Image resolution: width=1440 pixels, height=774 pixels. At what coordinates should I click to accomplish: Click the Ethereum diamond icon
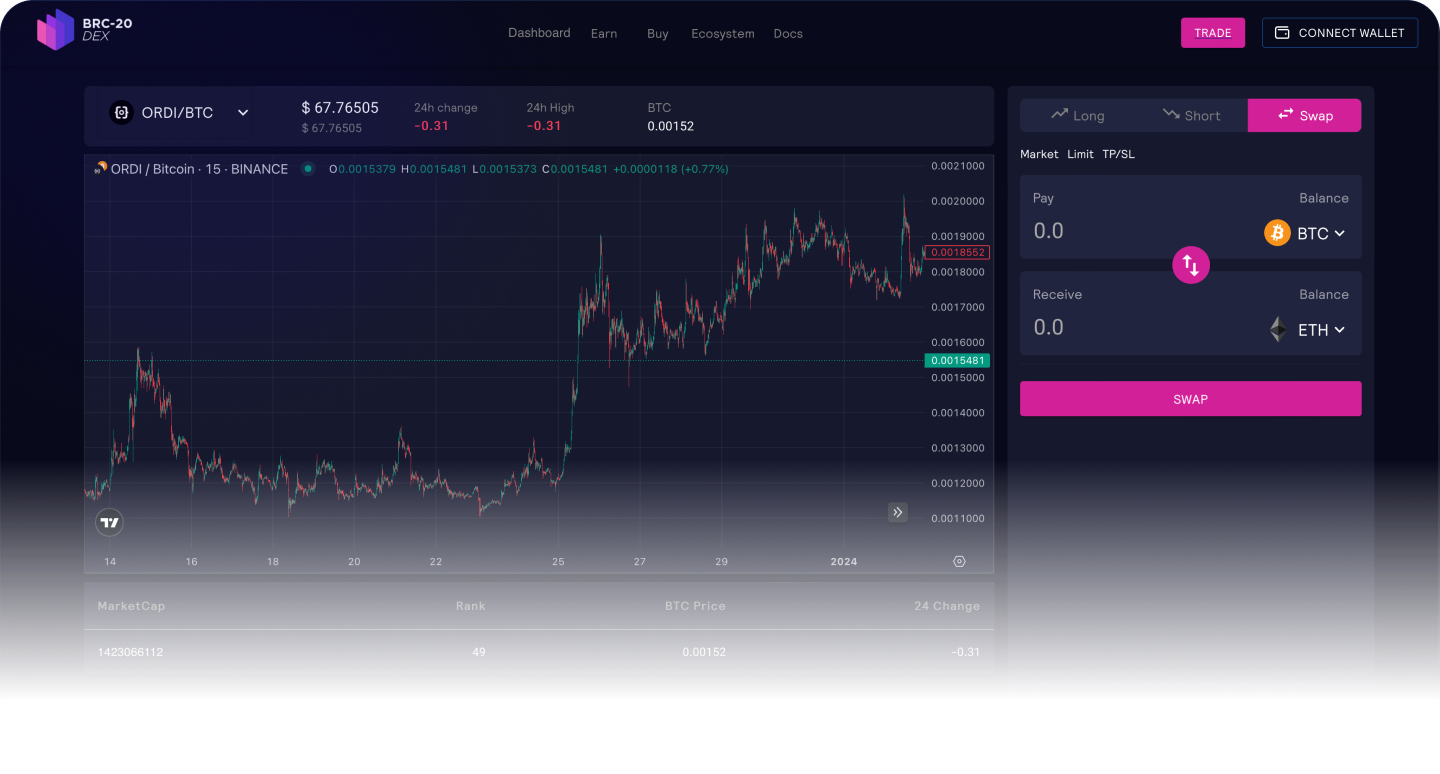tap(1277, 329)
